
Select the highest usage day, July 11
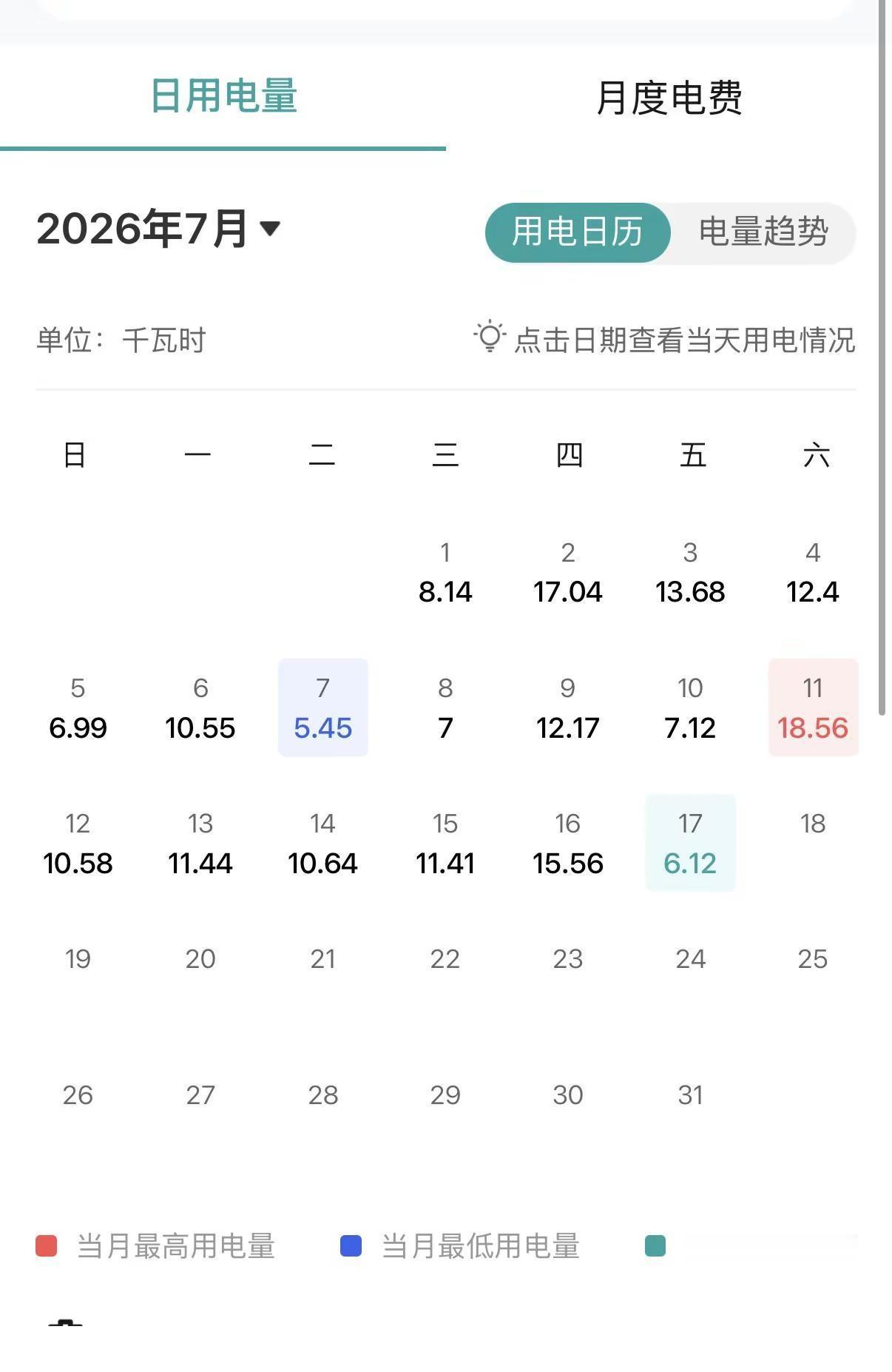click(813, 707)
